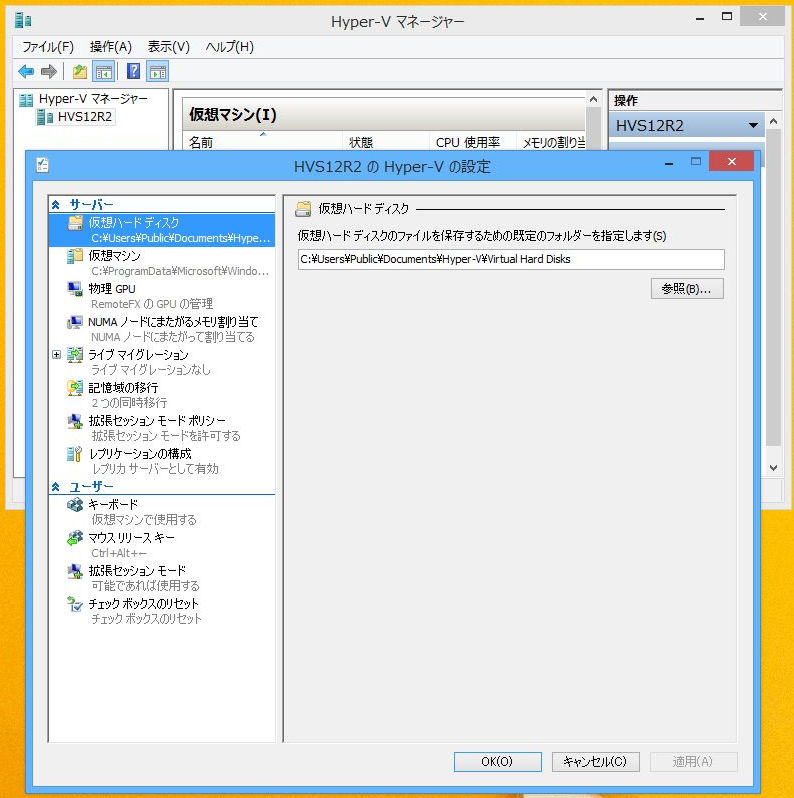
Task: Select the HVS12R2 server in the tree
Action: click(84, 117)
